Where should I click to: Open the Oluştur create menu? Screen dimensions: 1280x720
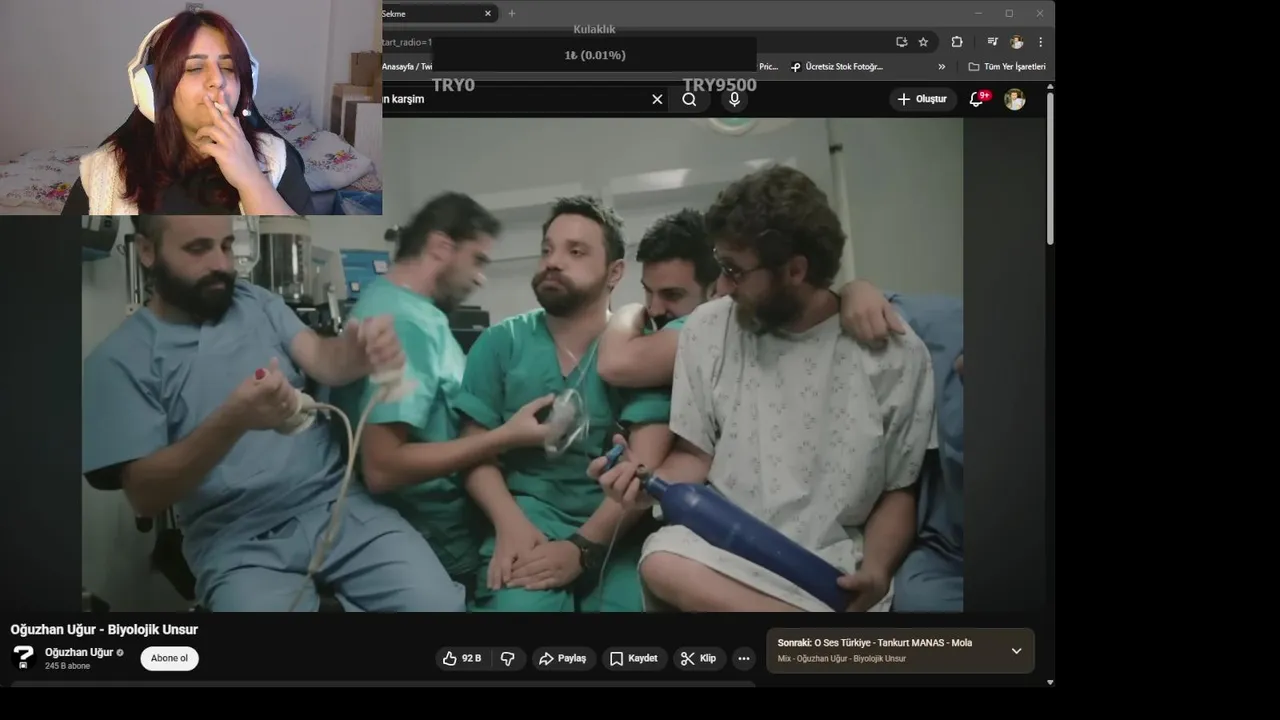tap(922, 99)
